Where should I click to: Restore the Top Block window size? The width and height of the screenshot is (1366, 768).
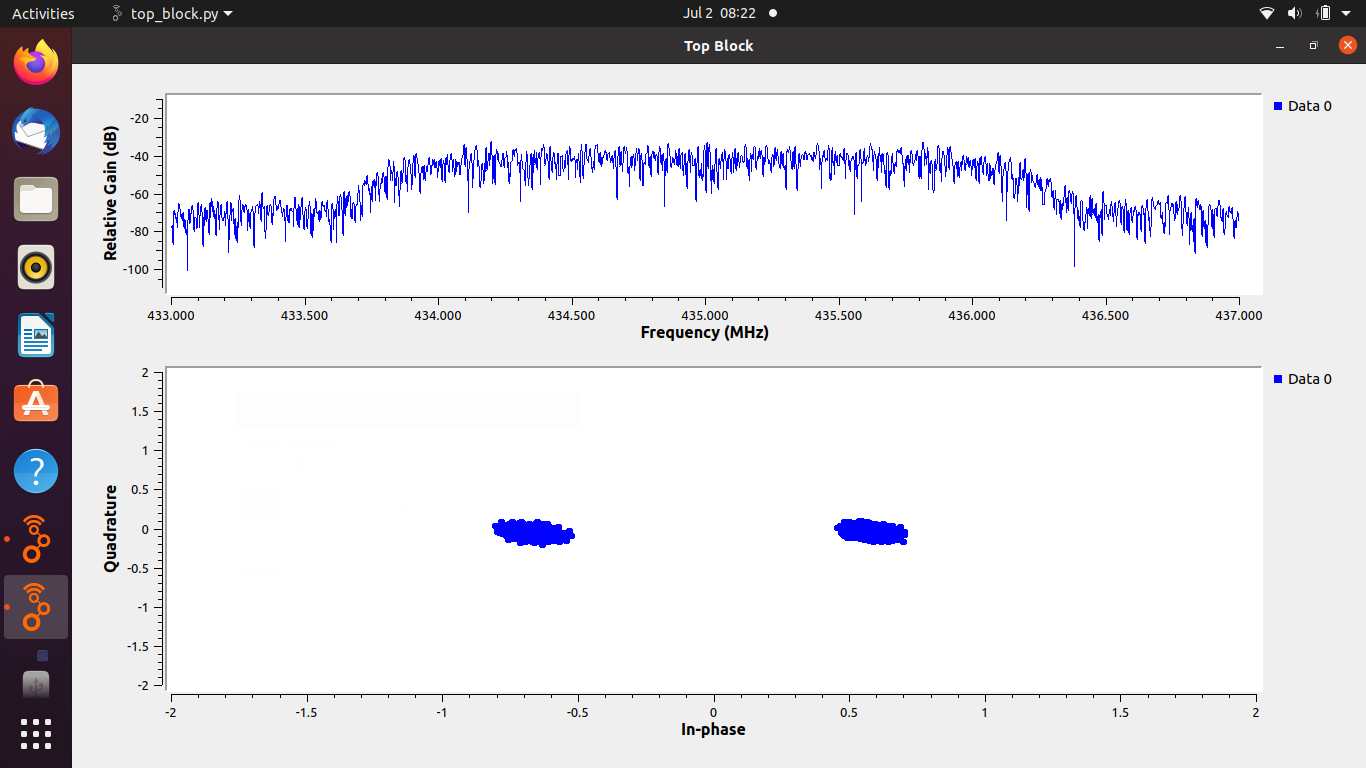pyautogui.click(x=1313, y=46)
